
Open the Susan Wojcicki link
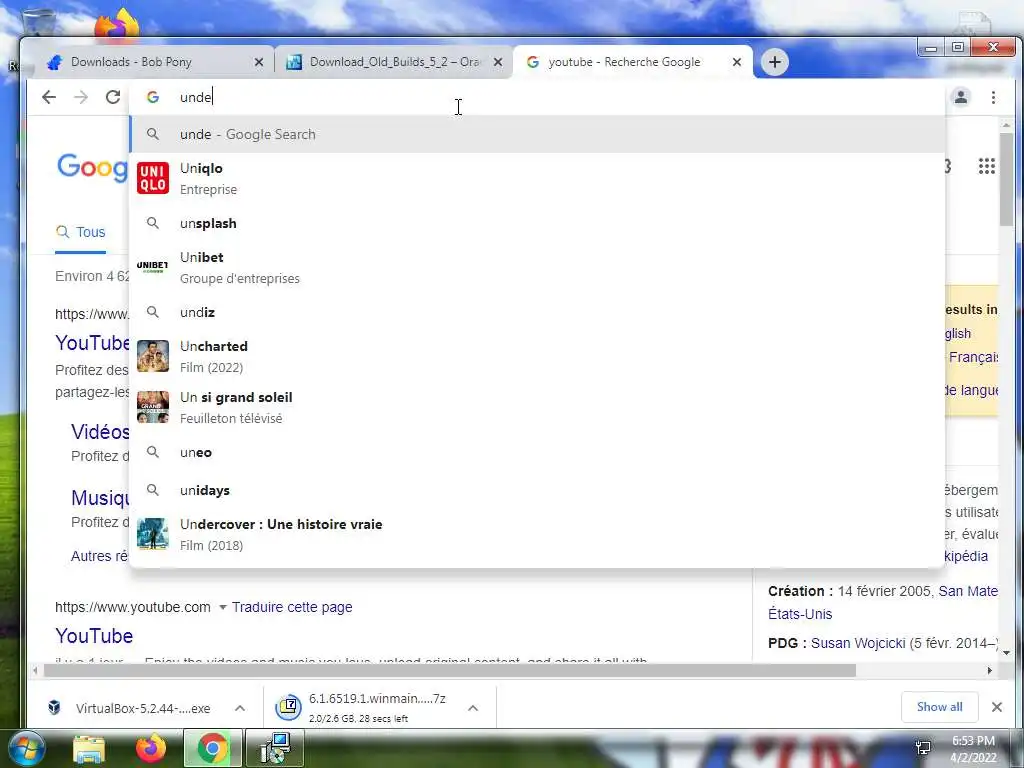point(857,643)
